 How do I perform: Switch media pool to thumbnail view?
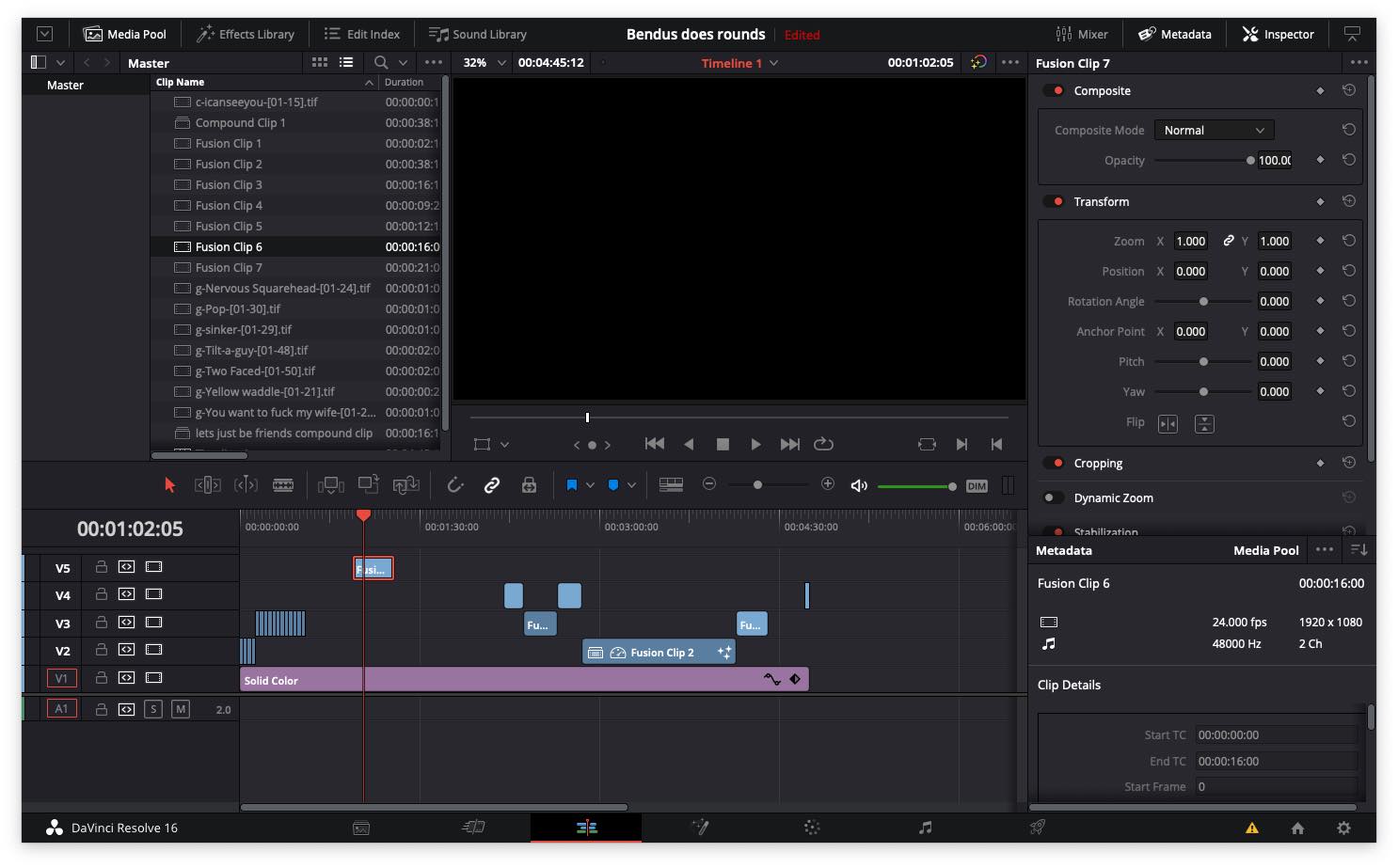[320, 62]
